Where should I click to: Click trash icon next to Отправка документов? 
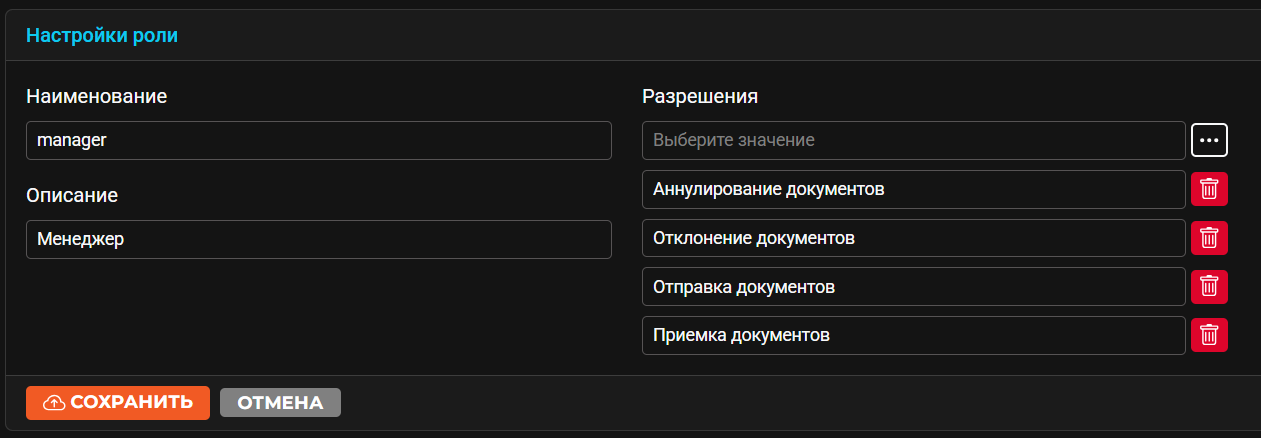(1209, 286)
